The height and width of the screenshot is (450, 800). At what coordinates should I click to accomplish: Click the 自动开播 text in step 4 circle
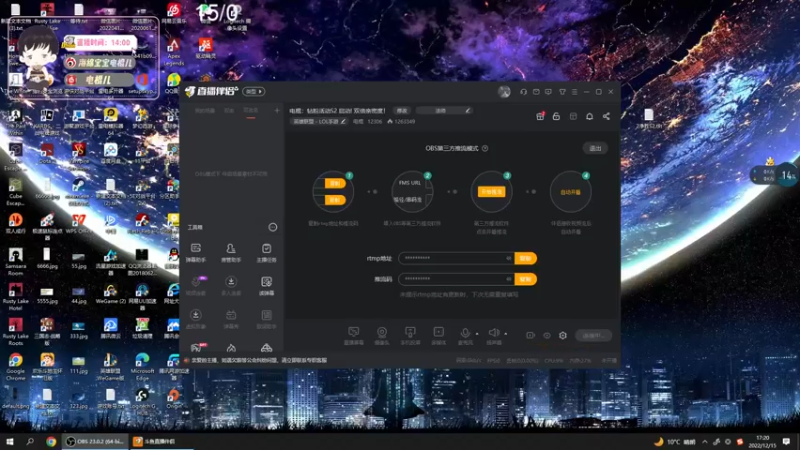[570, 192]
